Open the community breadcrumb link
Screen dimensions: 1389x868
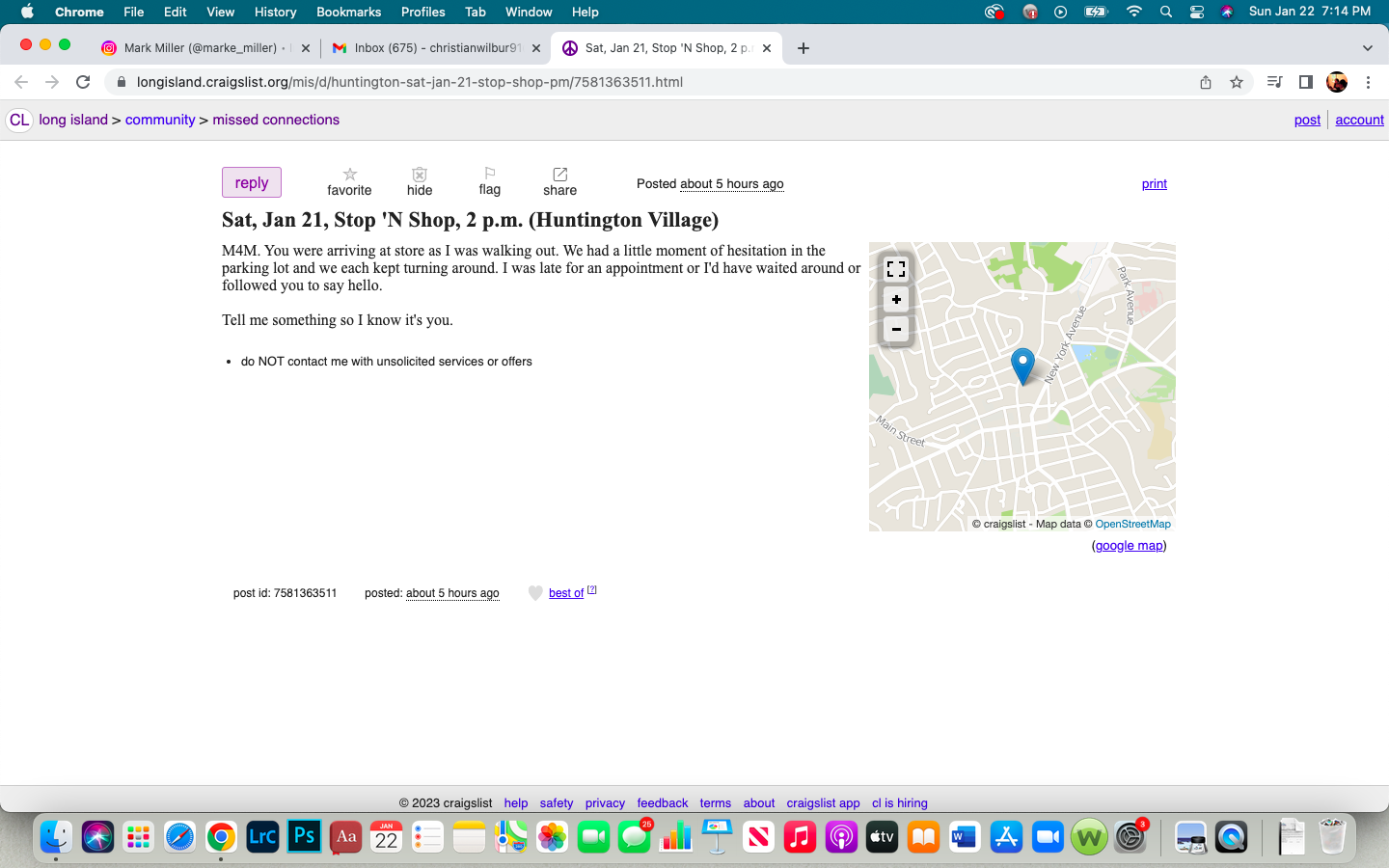click(160, 120)
